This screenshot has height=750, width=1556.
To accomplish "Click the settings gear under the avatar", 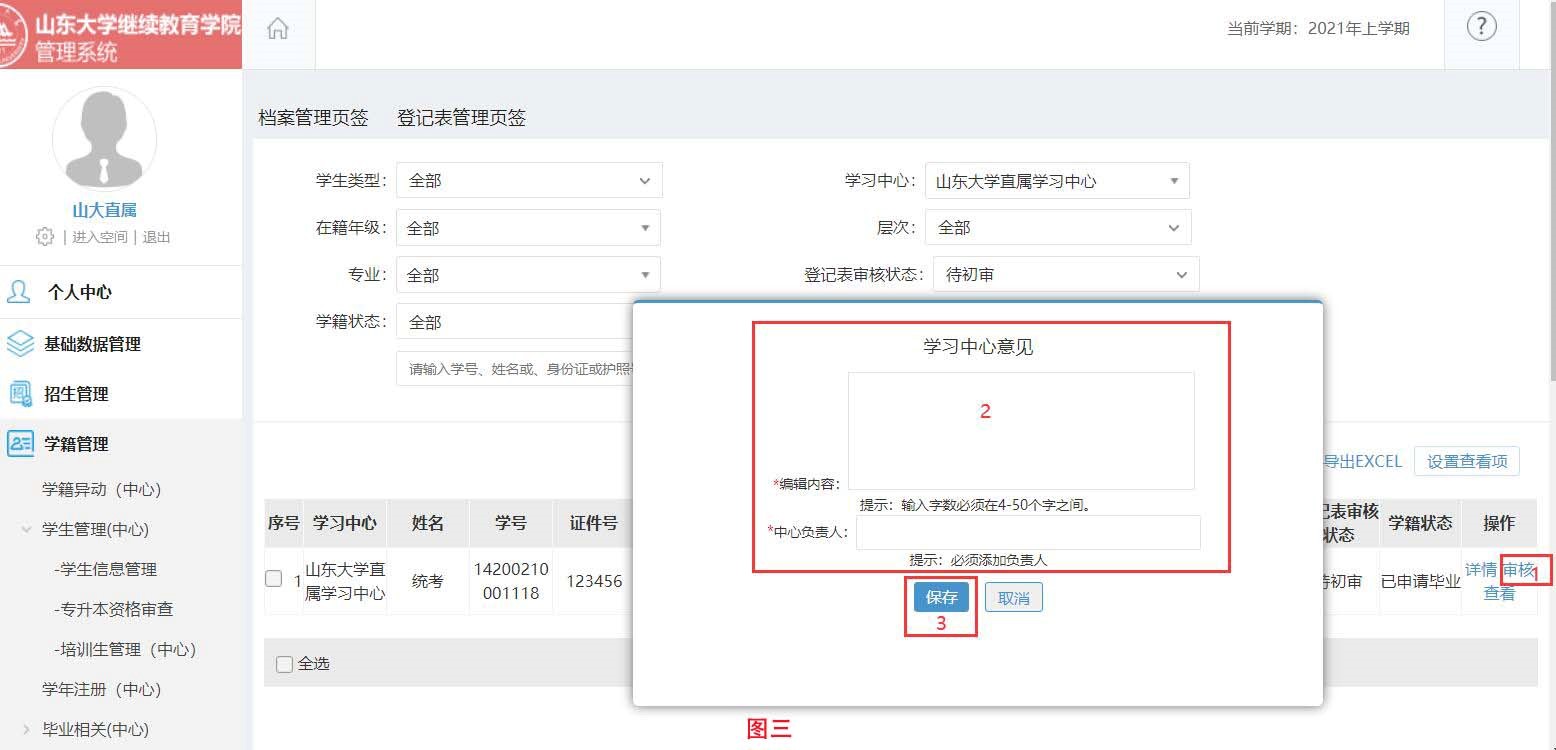I will [44, 237].
